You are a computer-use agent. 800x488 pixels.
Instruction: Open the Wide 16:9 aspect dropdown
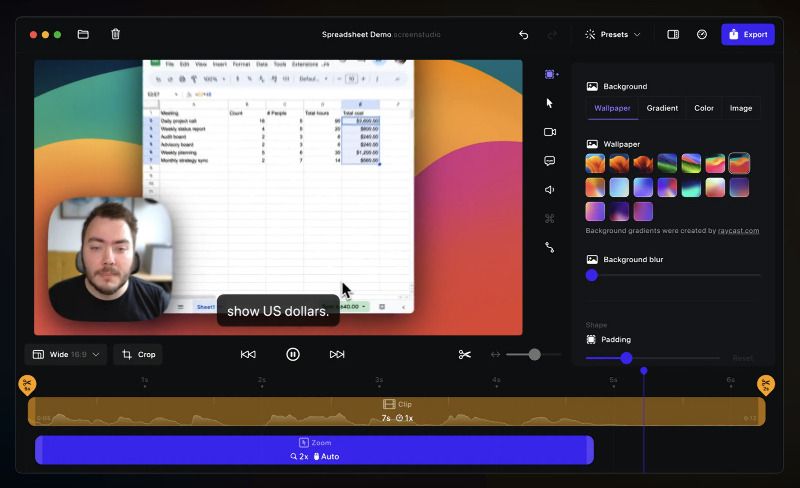[x=66, y=354]
